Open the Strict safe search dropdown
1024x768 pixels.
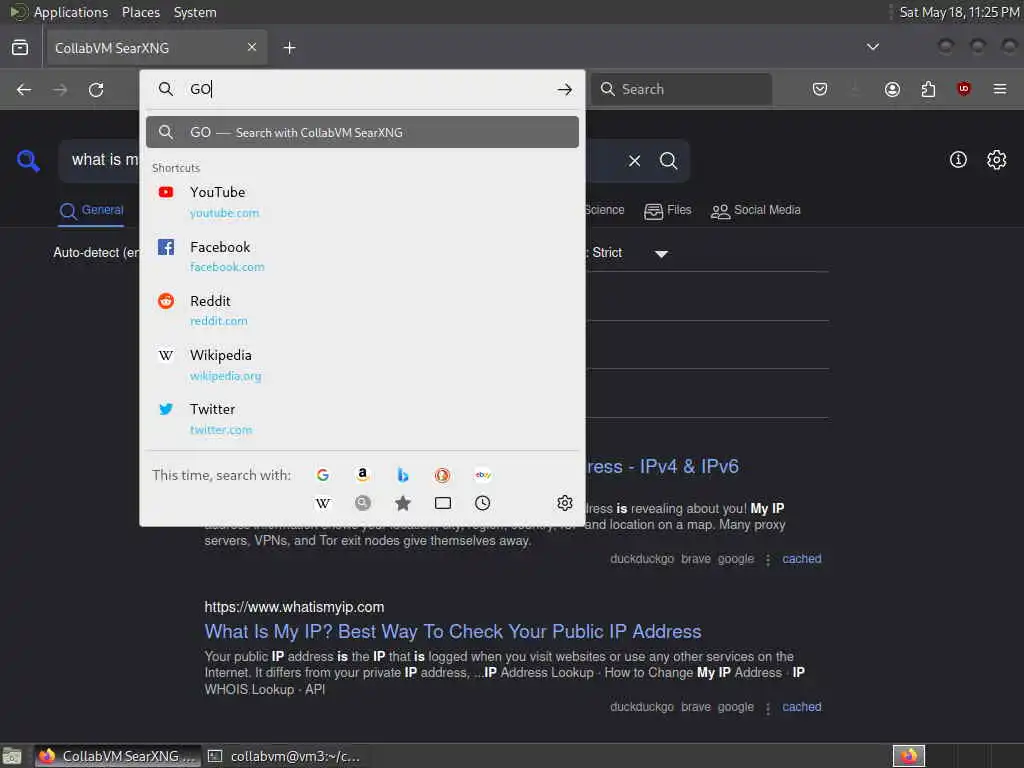click(x=628, y=253)
